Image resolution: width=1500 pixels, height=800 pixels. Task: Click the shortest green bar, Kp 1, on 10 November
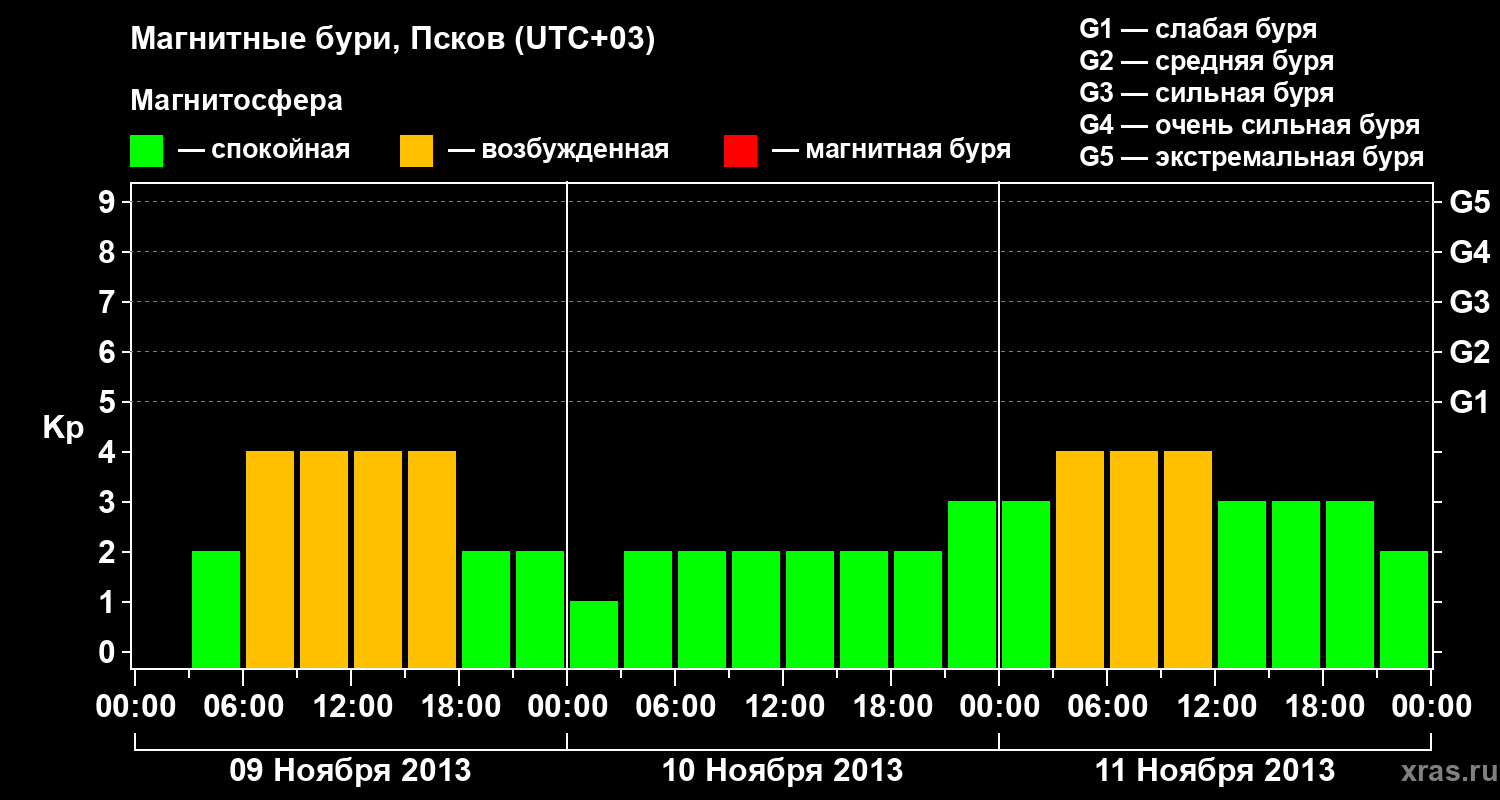(x=594, y=634)
